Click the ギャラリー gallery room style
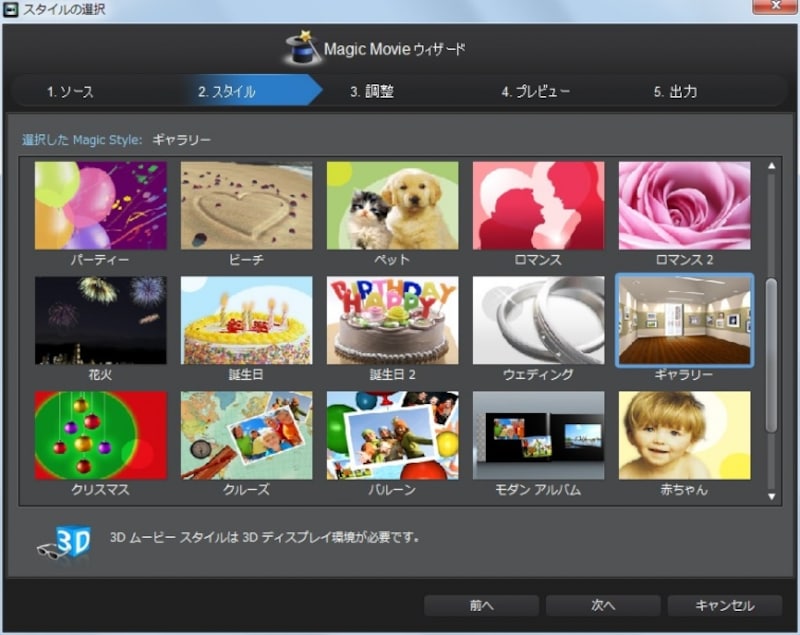The image size is (800, 635). click(684, 320)
